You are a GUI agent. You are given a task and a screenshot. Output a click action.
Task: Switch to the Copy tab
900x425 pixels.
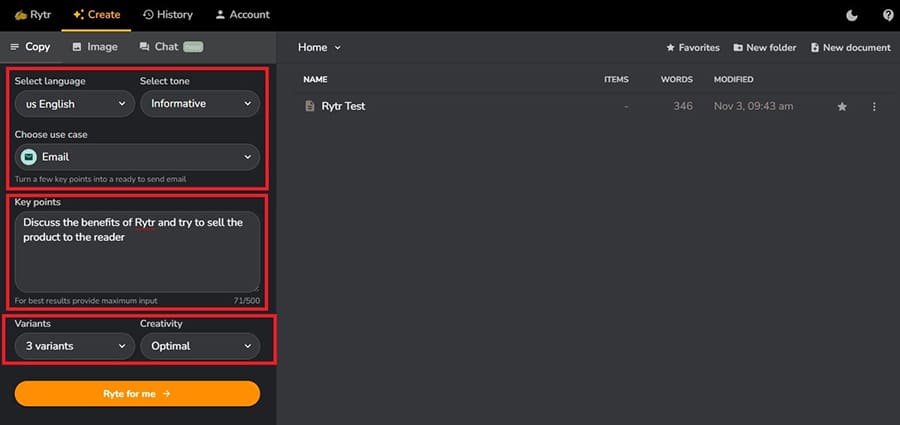tap(30, 47)
